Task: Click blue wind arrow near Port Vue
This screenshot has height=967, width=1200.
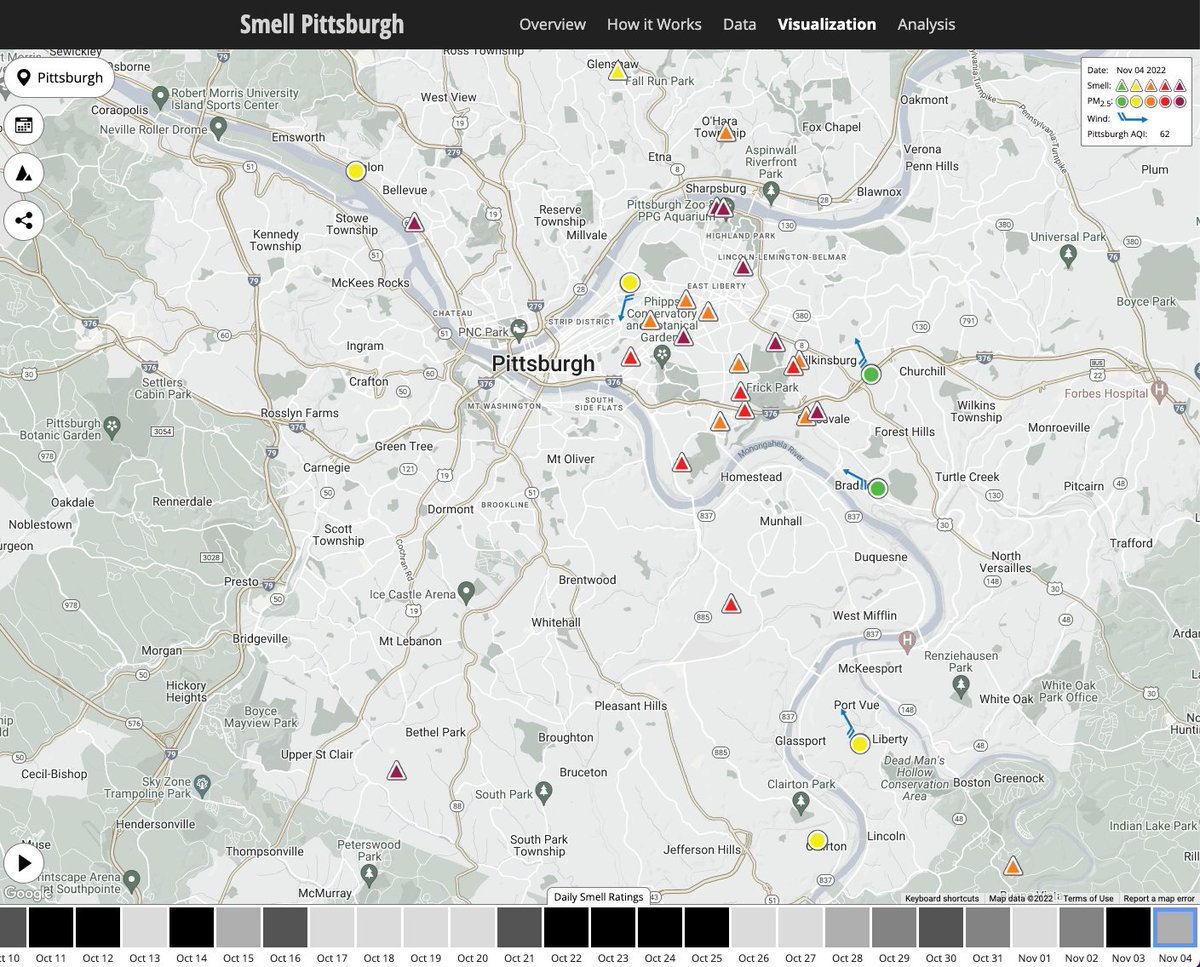Action: point(847,723)
